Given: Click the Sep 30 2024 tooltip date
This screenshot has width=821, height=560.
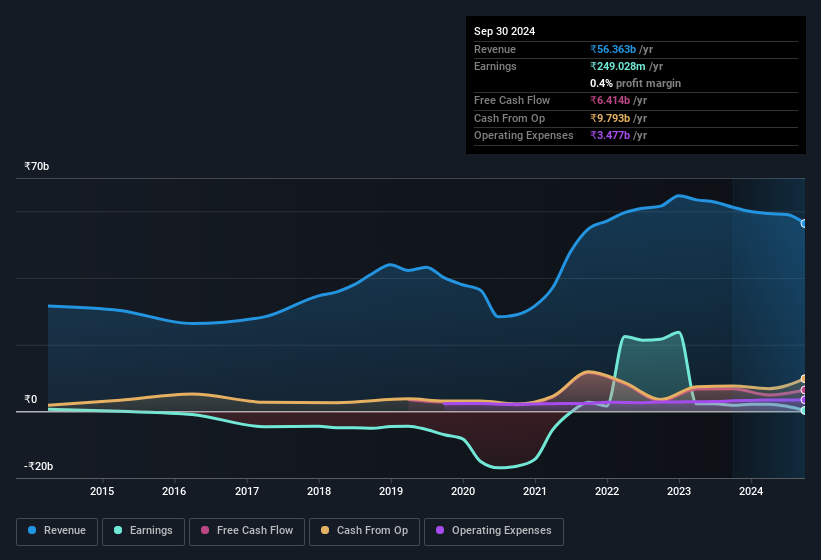Looking at the screenshot, I should pos(504,31).
